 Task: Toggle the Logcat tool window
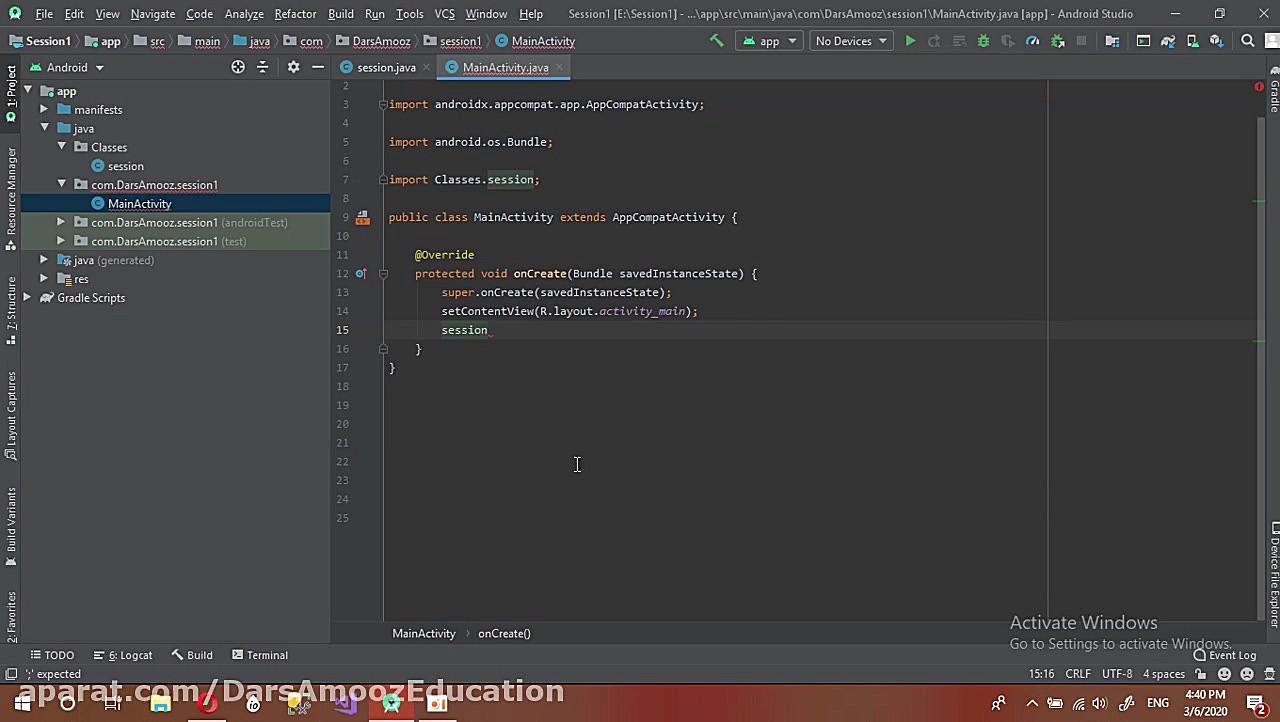pyautogui.click(x=129, y=655)
